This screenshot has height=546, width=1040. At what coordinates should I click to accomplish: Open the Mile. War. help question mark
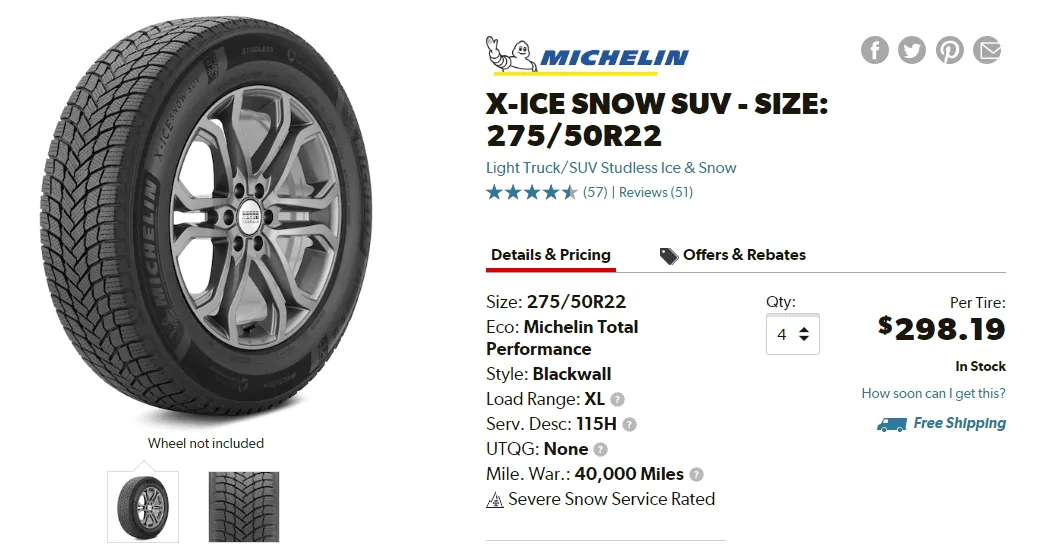[696, 475]
